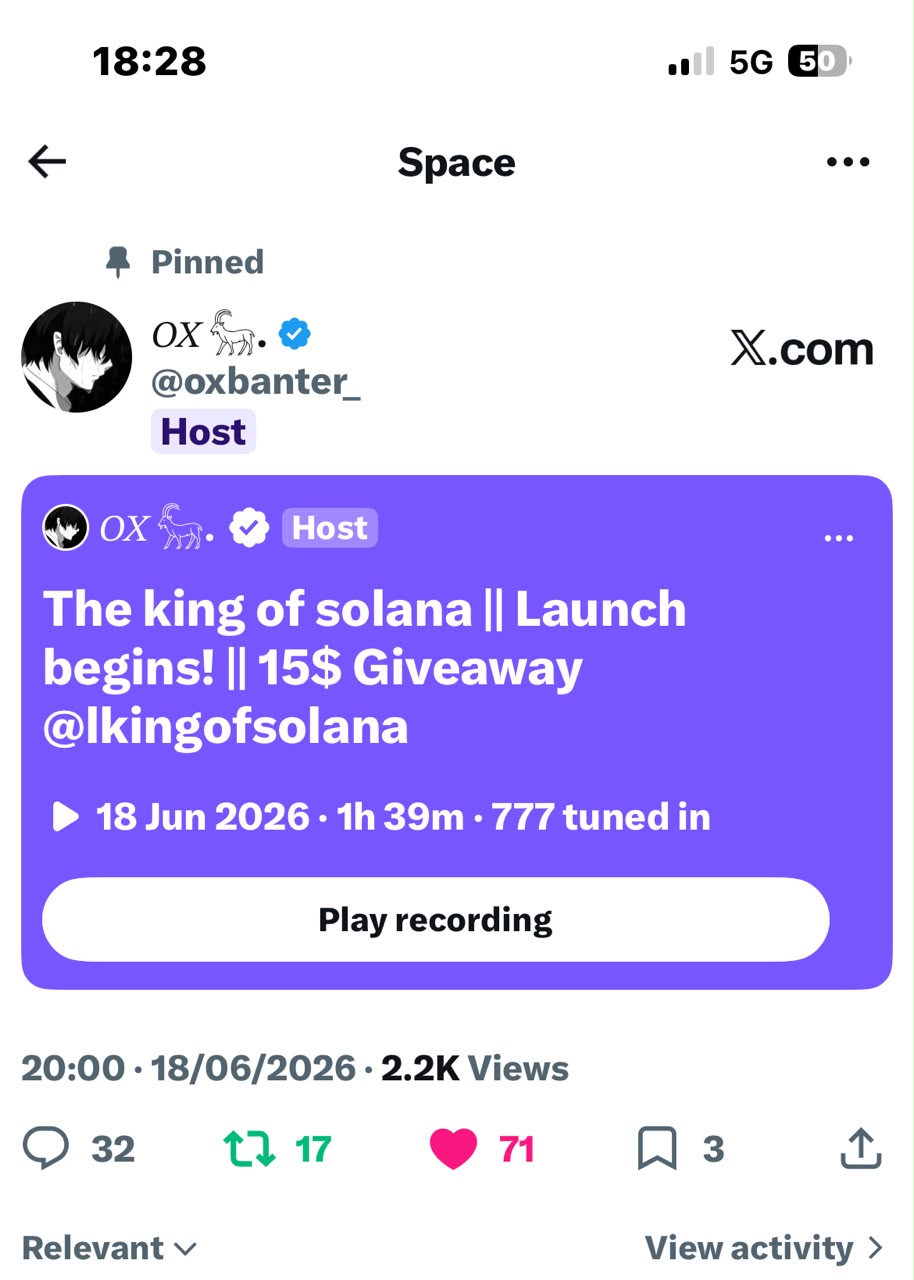Tap the small avatar in the Space card
Image resolution: width=914 pixels, height=1280 pixels.
65,528
